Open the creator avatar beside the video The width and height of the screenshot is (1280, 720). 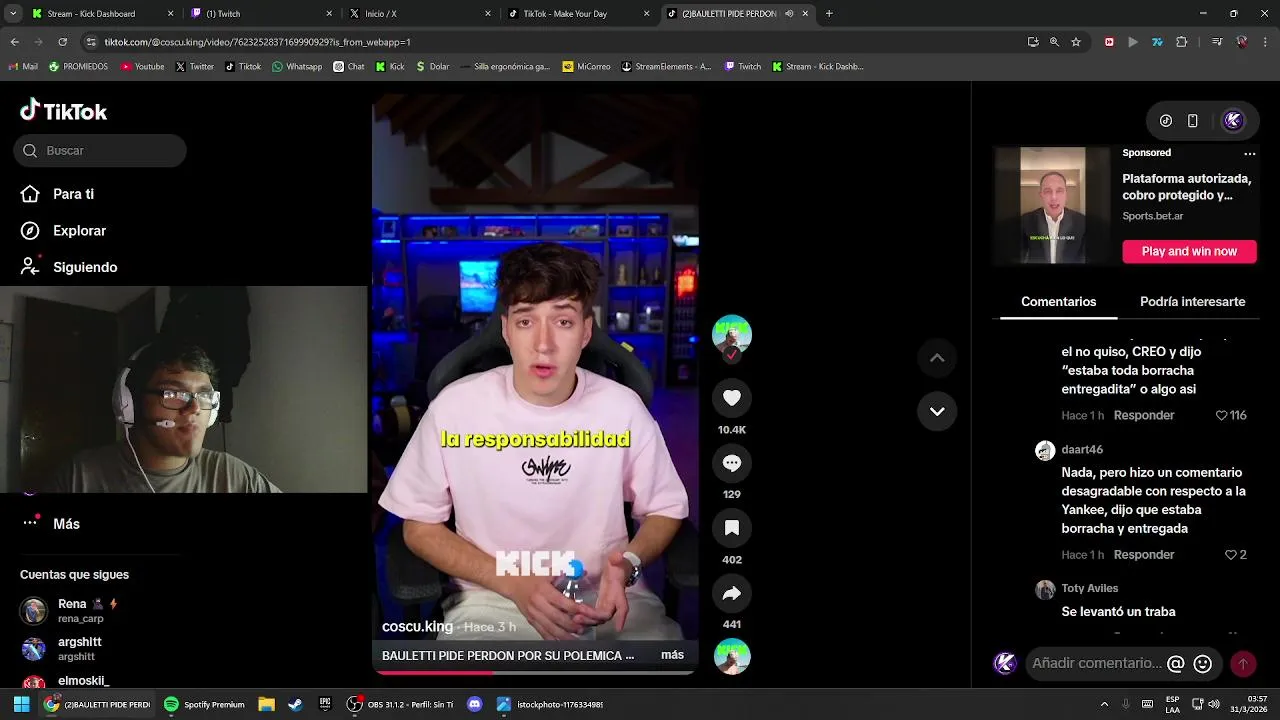[x=732, y=335]
